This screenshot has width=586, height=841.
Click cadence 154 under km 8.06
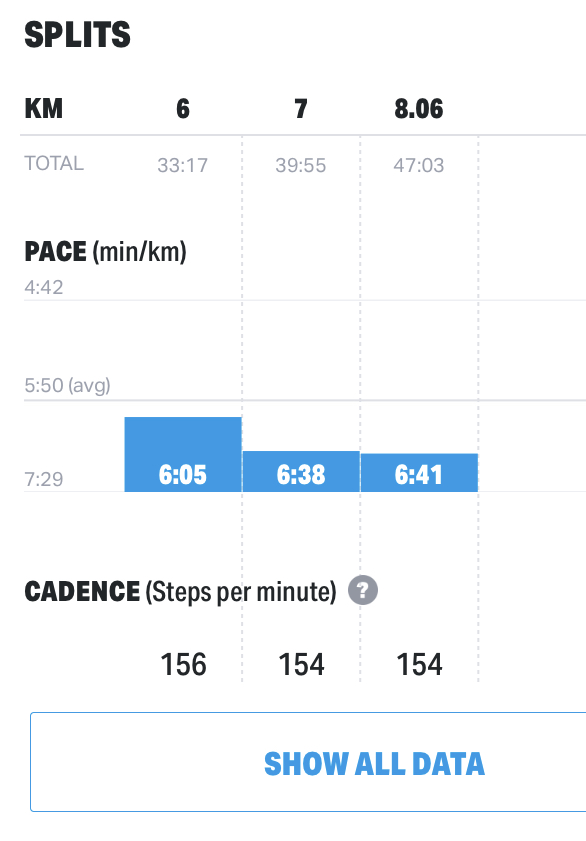[419, 665]
